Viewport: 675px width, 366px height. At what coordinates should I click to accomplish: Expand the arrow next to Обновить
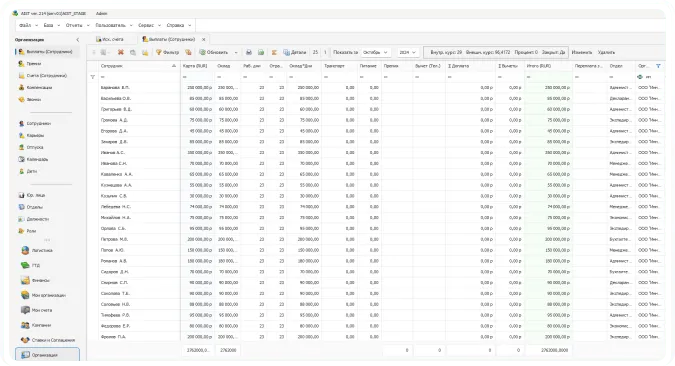coord(236,53)
